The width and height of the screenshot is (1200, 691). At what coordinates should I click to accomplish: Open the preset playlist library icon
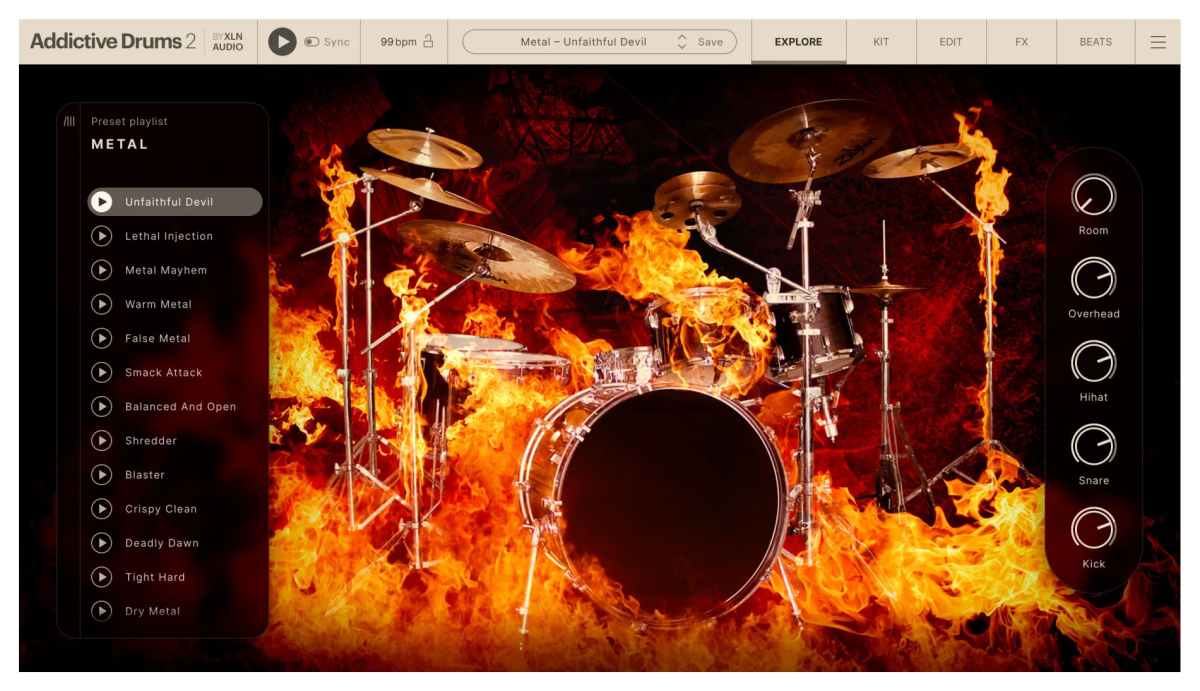click(x=69, y=122)
